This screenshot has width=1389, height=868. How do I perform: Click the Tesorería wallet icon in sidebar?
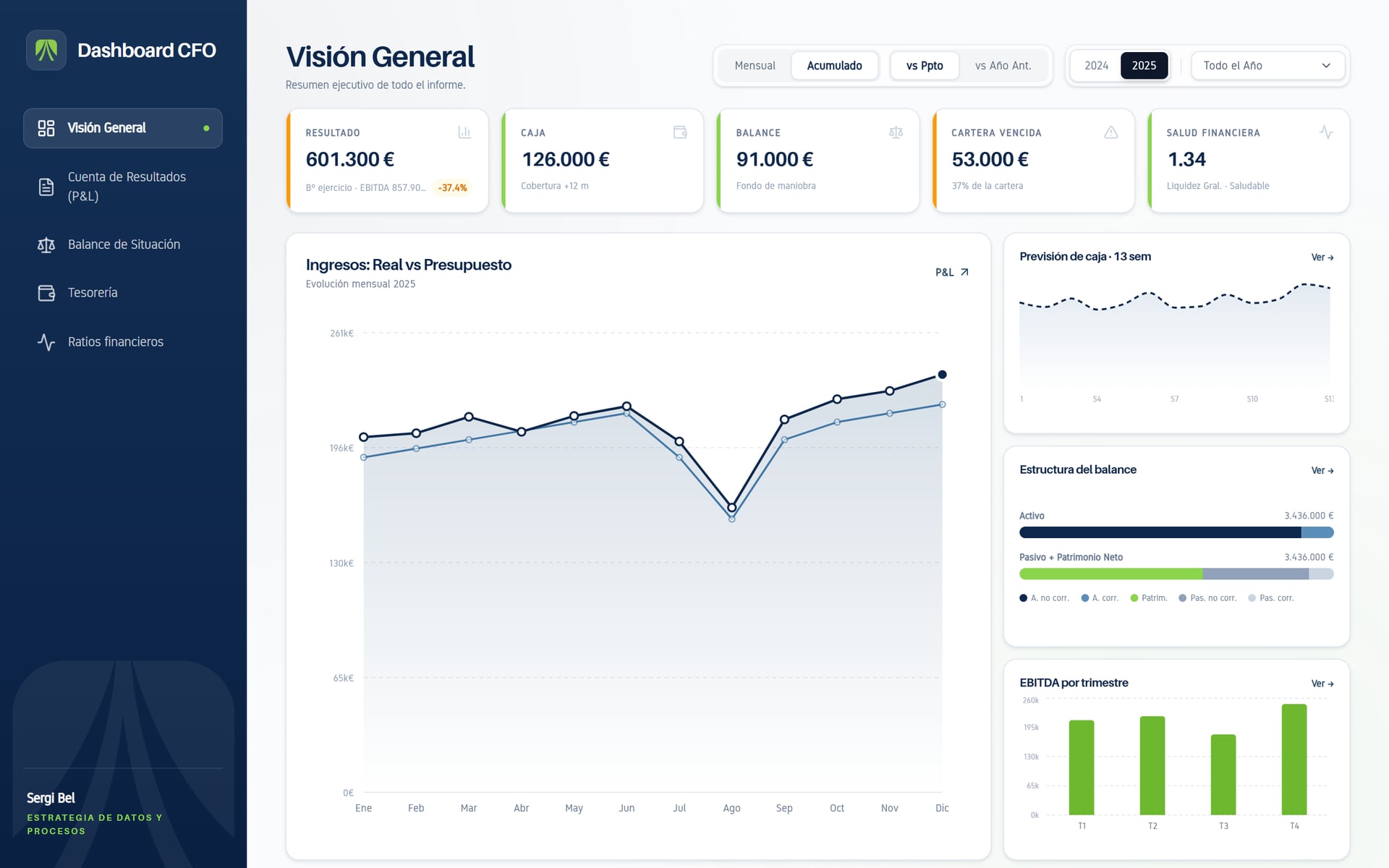click(46, 293)
